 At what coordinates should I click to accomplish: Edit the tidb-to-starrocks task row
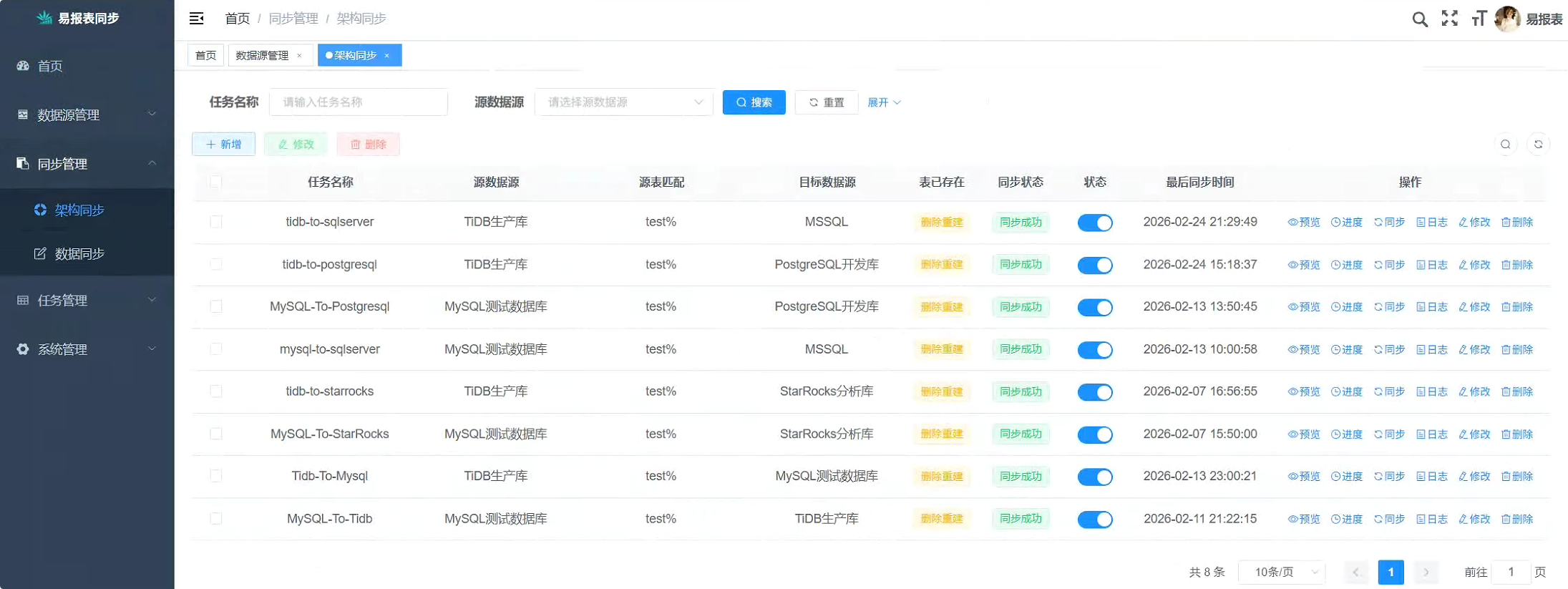pyautogui.click(x=1474, y=392)
